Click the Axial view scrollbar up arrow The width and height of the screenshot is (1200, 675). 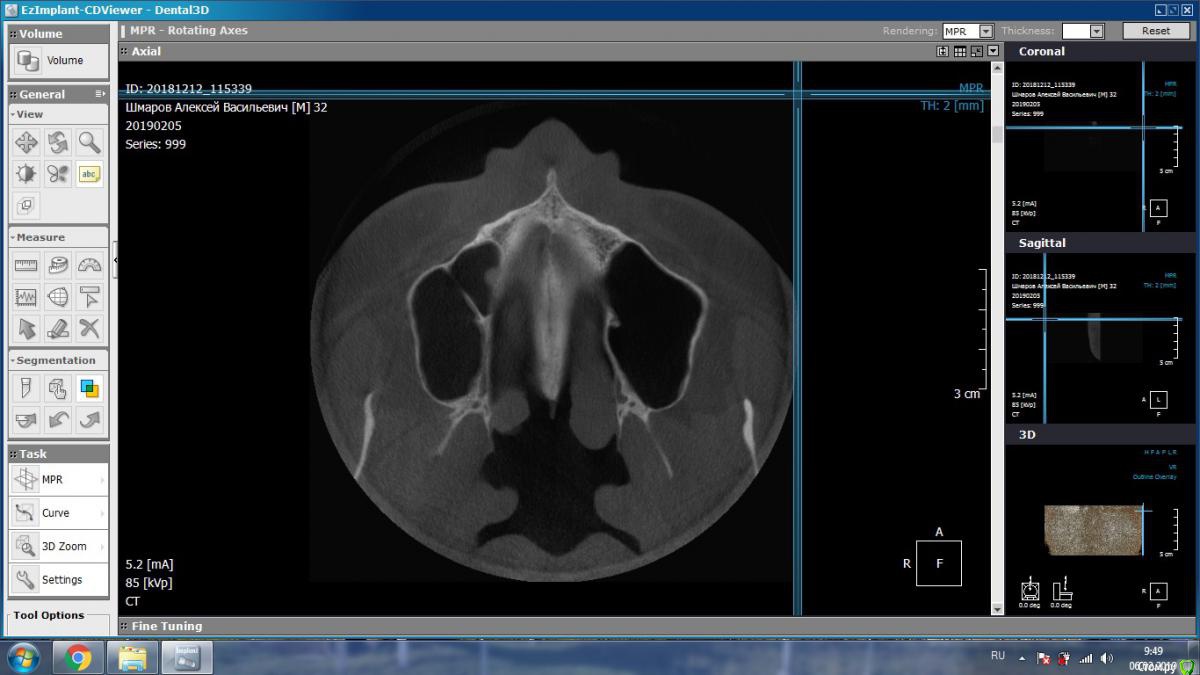coord(997,68)
